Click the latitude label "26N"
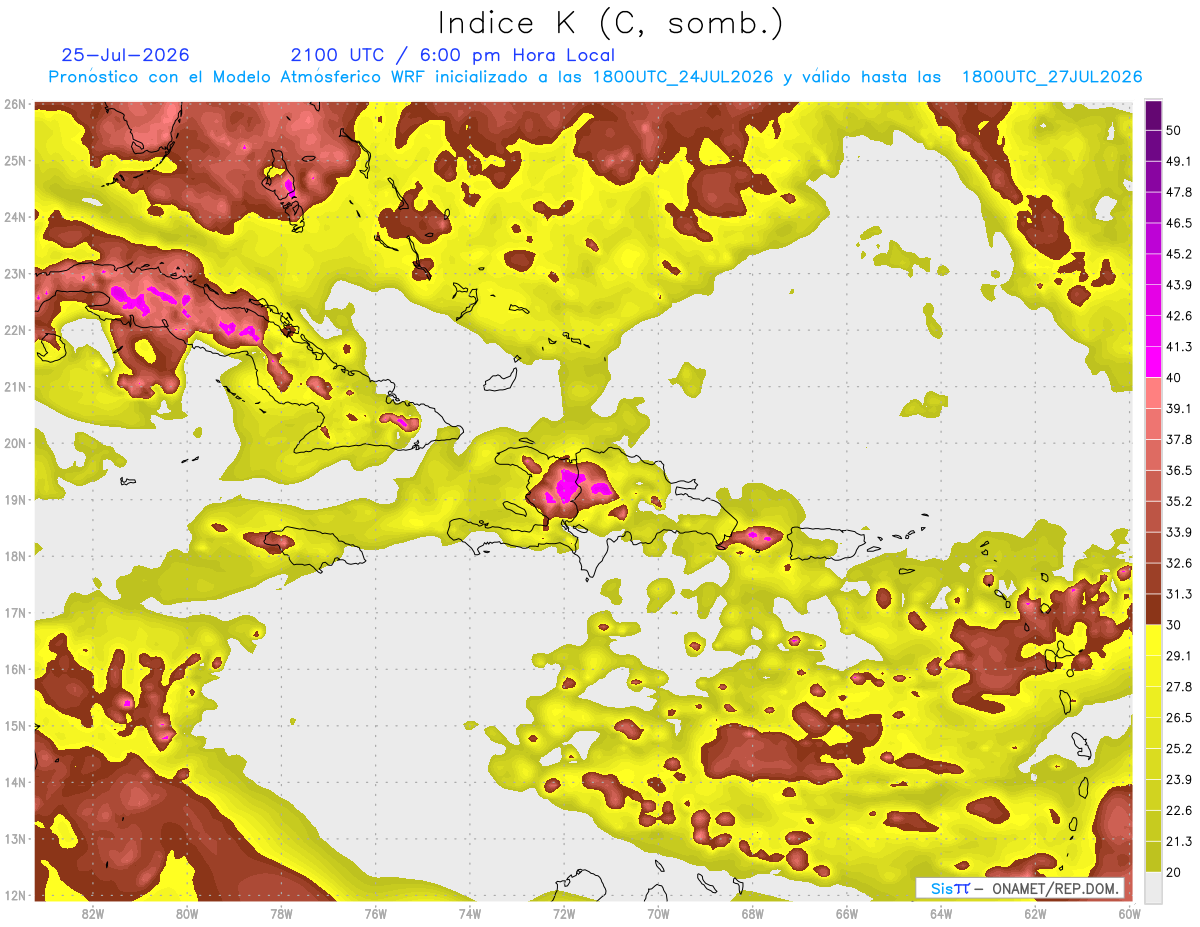Screen dimensions: 1200x927 [15, 104]
